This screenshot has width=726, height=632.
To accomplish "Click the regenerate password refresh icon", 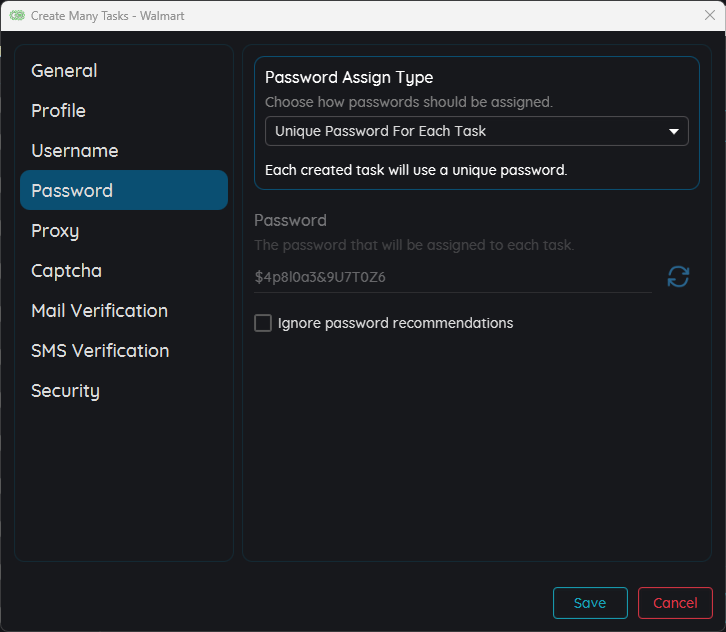I will (678, 277).
